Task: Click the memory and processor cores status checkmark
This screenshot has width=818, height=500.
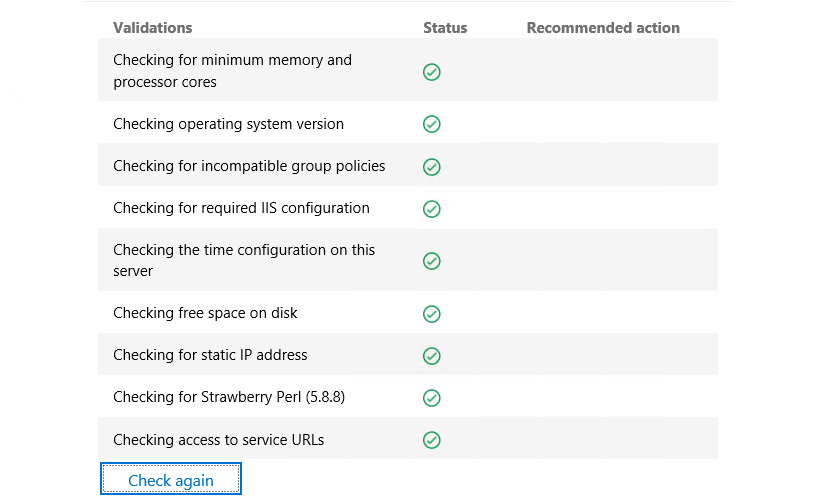Action: (431, 72)
